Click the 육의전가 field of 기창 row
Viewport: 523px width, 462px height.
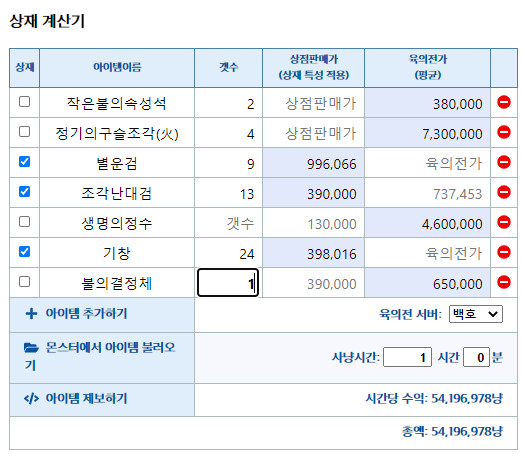tap(428, 253)
